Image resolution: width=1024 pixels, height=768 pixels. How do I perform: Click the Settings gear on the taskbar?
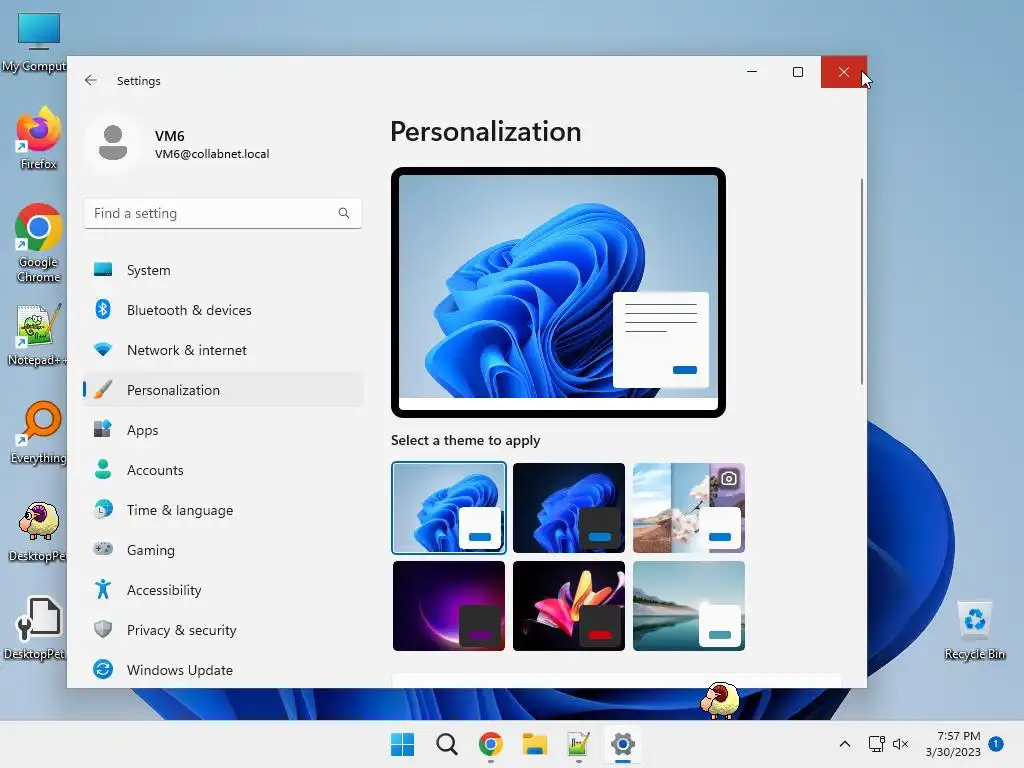623,744
